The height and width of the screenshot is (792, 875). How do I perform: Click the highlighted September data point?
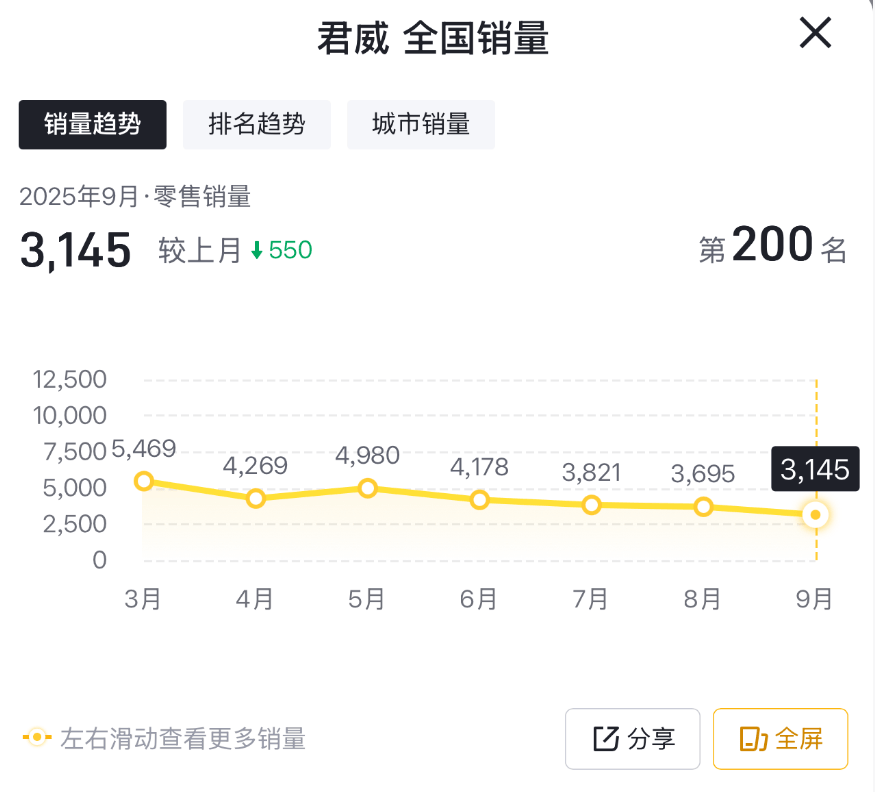point(816,515)
